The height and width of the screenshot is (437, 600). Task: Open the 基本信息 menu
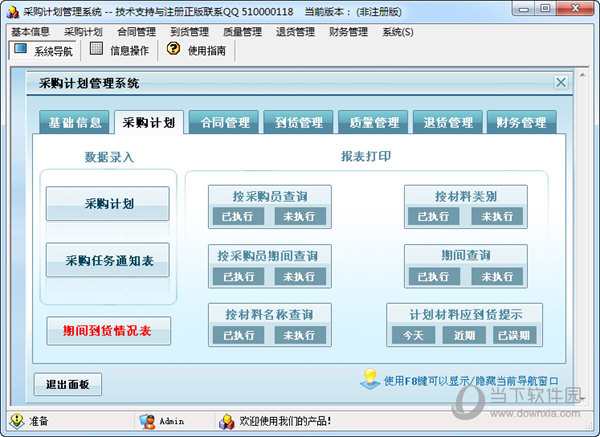(x=30, y=32)
